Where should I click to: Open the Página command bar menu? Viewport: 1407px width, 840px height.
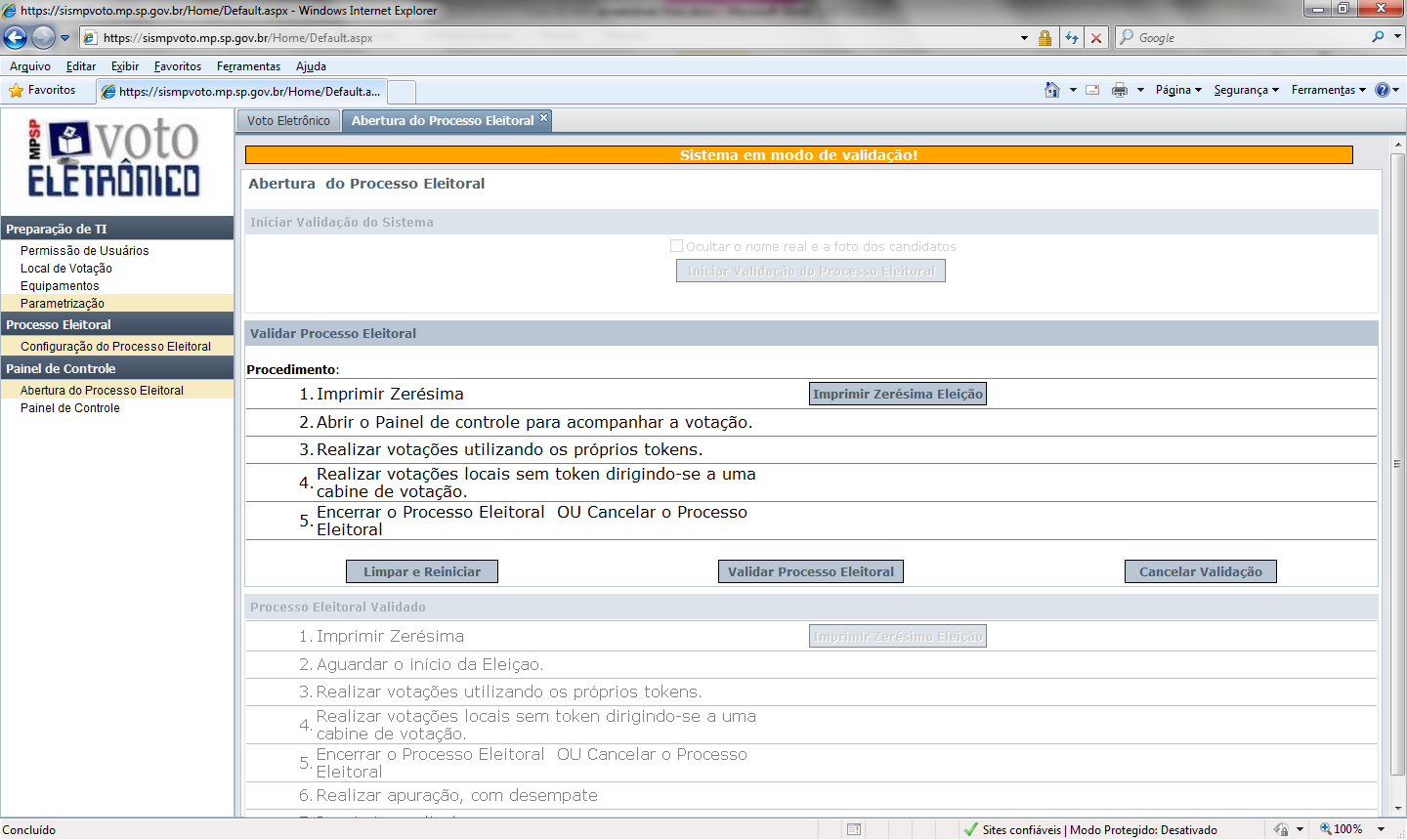(x=1178, y=90)
